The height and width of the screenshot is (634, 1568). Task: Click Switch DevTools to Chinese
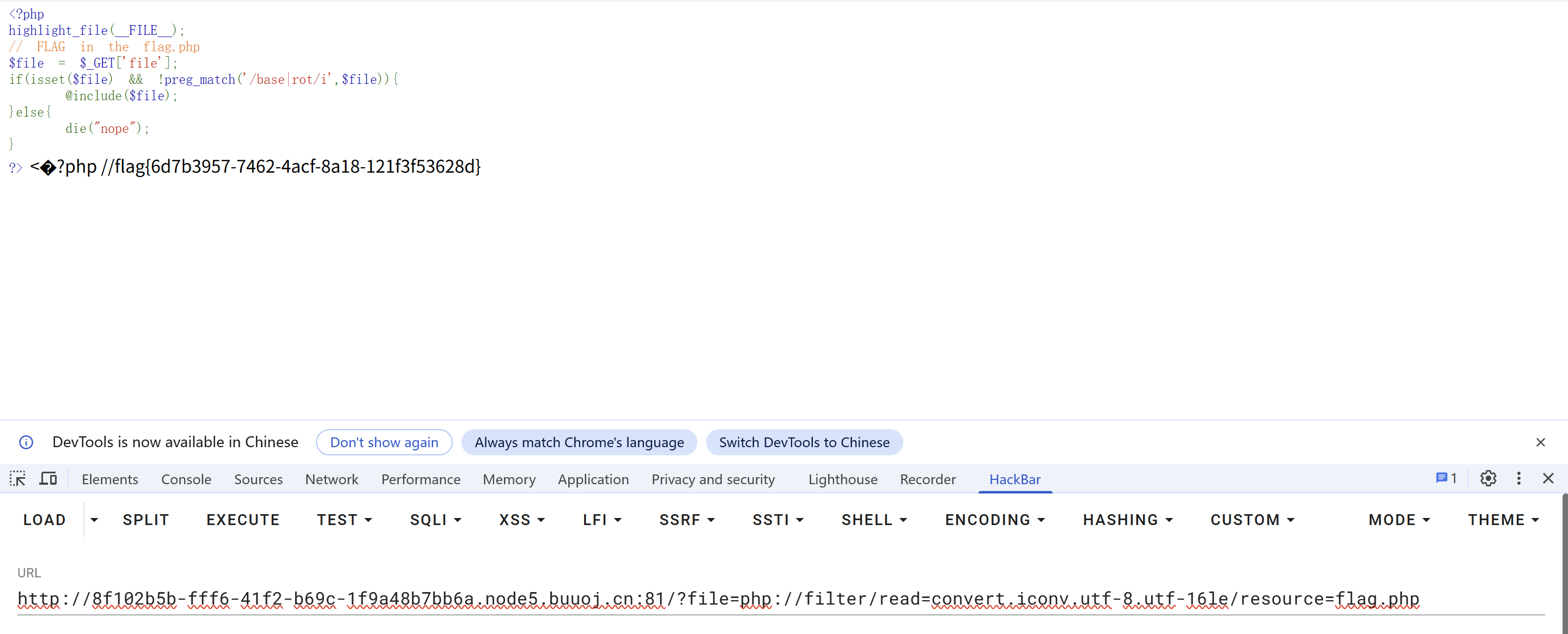pyautogui.click(x=804, y=442)
